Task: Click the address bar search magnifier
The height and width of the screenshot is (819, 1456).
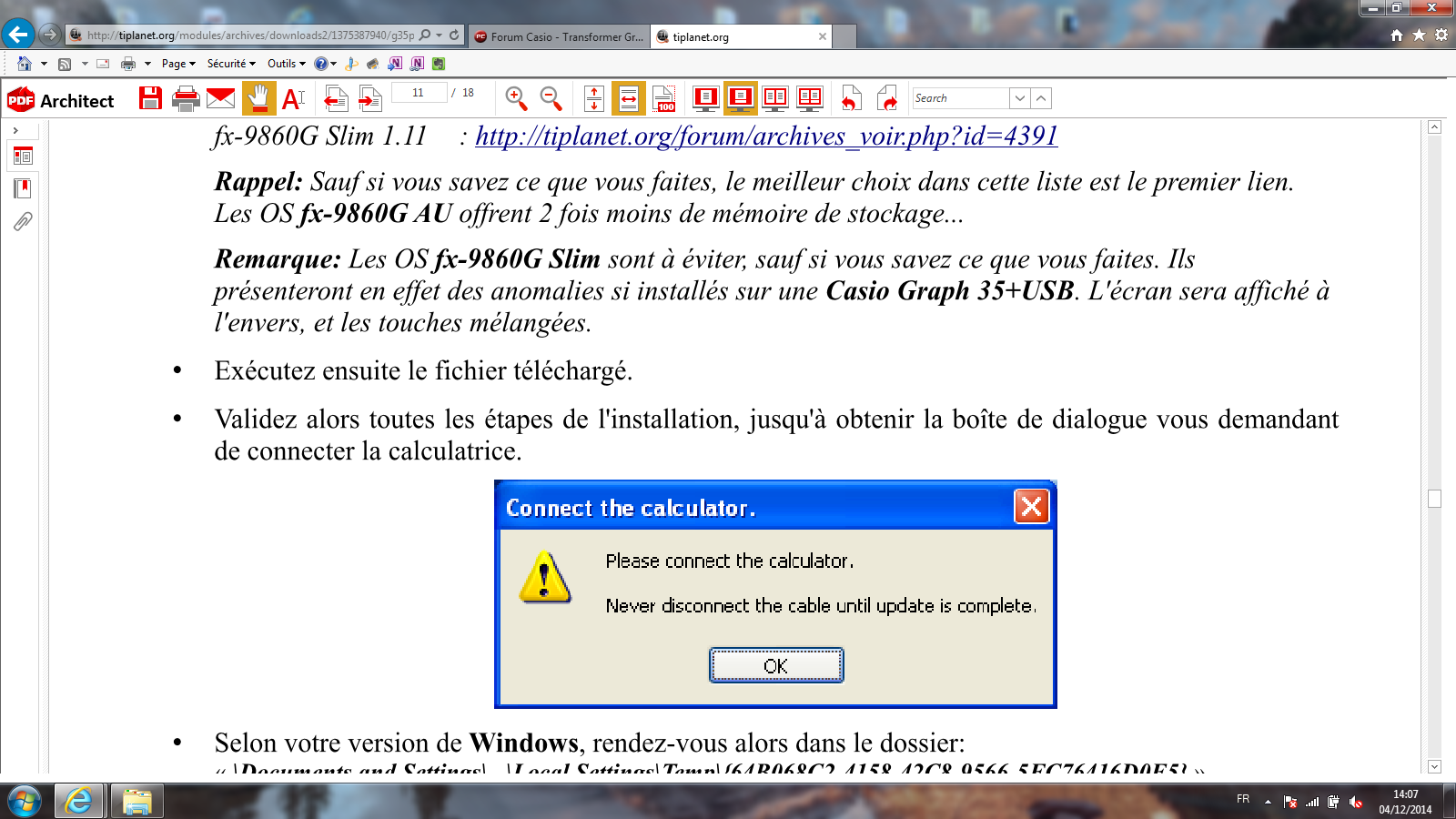Action: tap(425, 35)
